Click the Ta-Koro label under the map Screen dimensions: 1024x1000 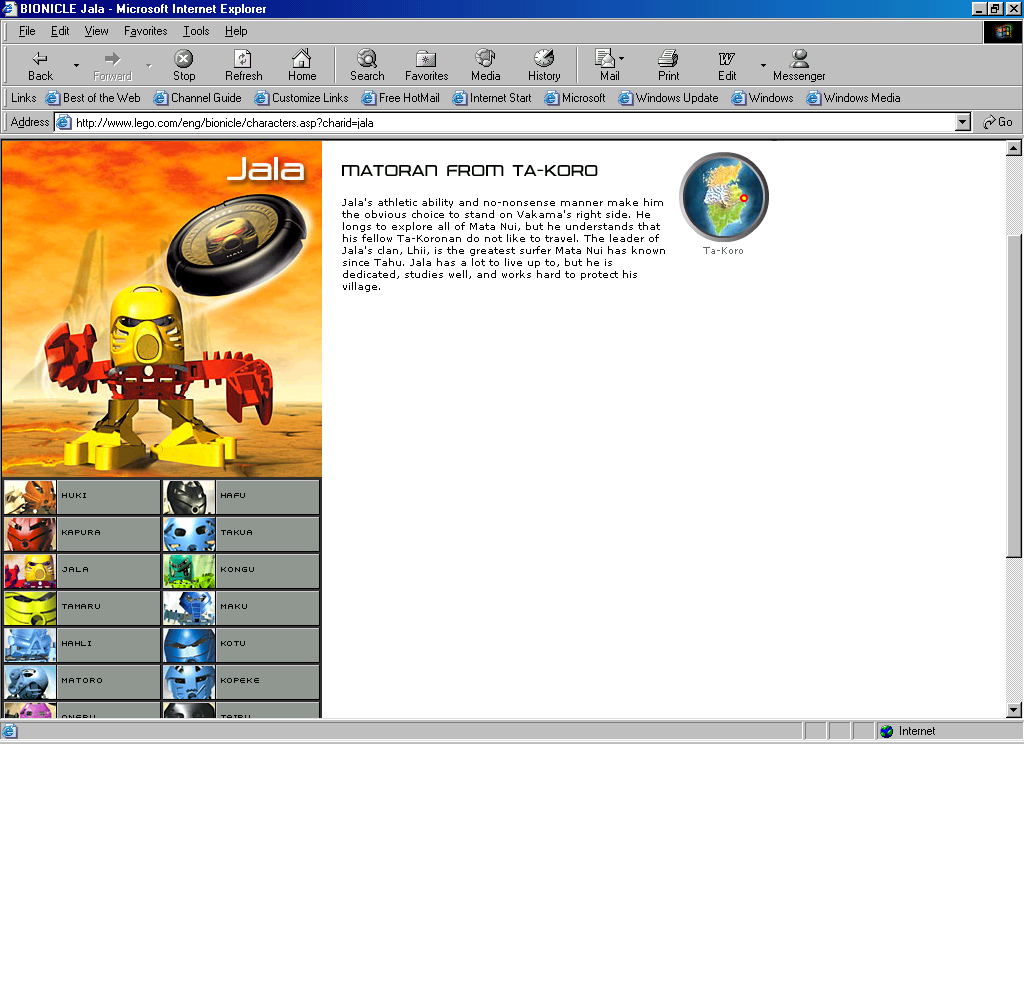click(723, 251)
